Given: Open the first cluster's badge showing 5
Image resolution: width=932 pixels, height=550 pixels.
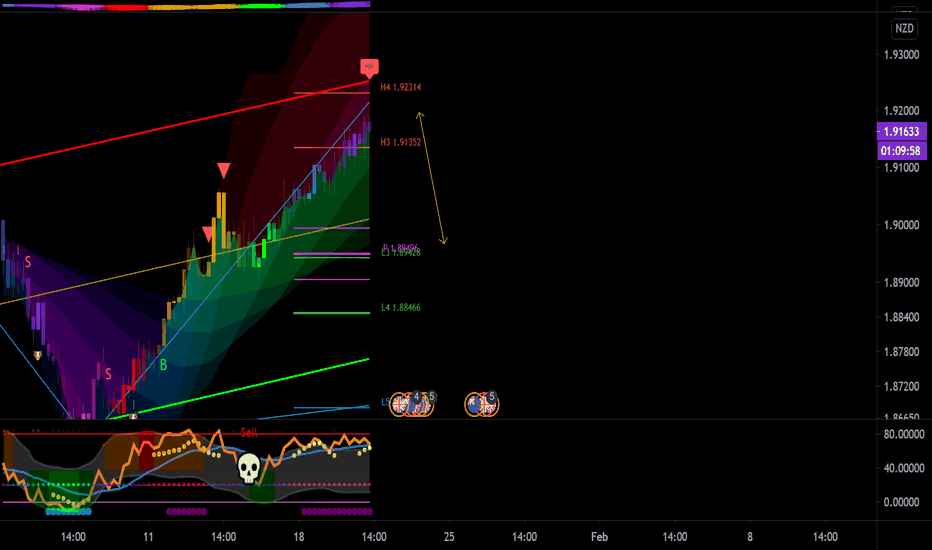Looking at the screenshot, I should 432,396.
